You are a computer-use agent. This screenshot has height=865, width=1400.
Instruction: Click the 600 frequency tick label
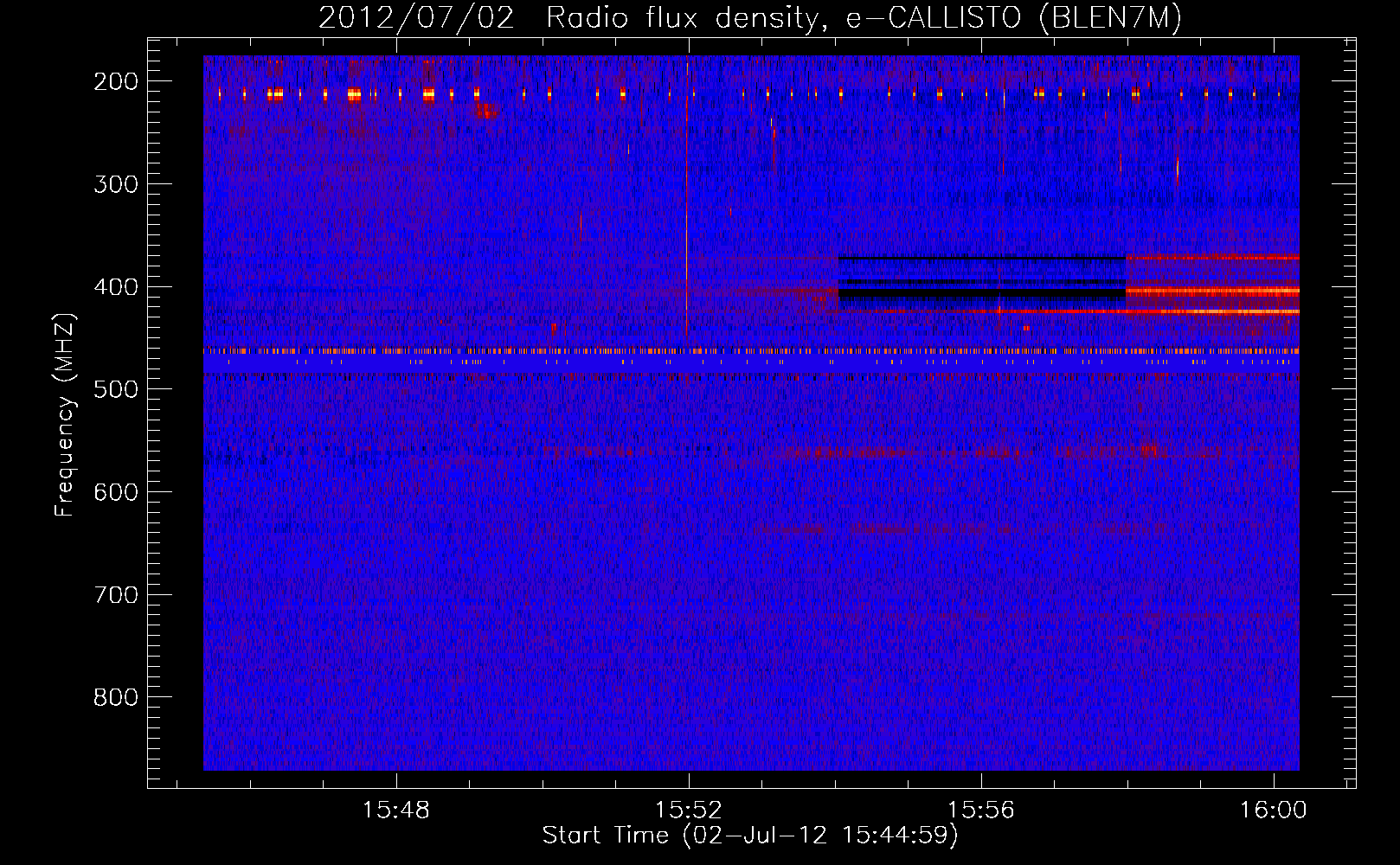pyautogui.click(x=116, y=492)
